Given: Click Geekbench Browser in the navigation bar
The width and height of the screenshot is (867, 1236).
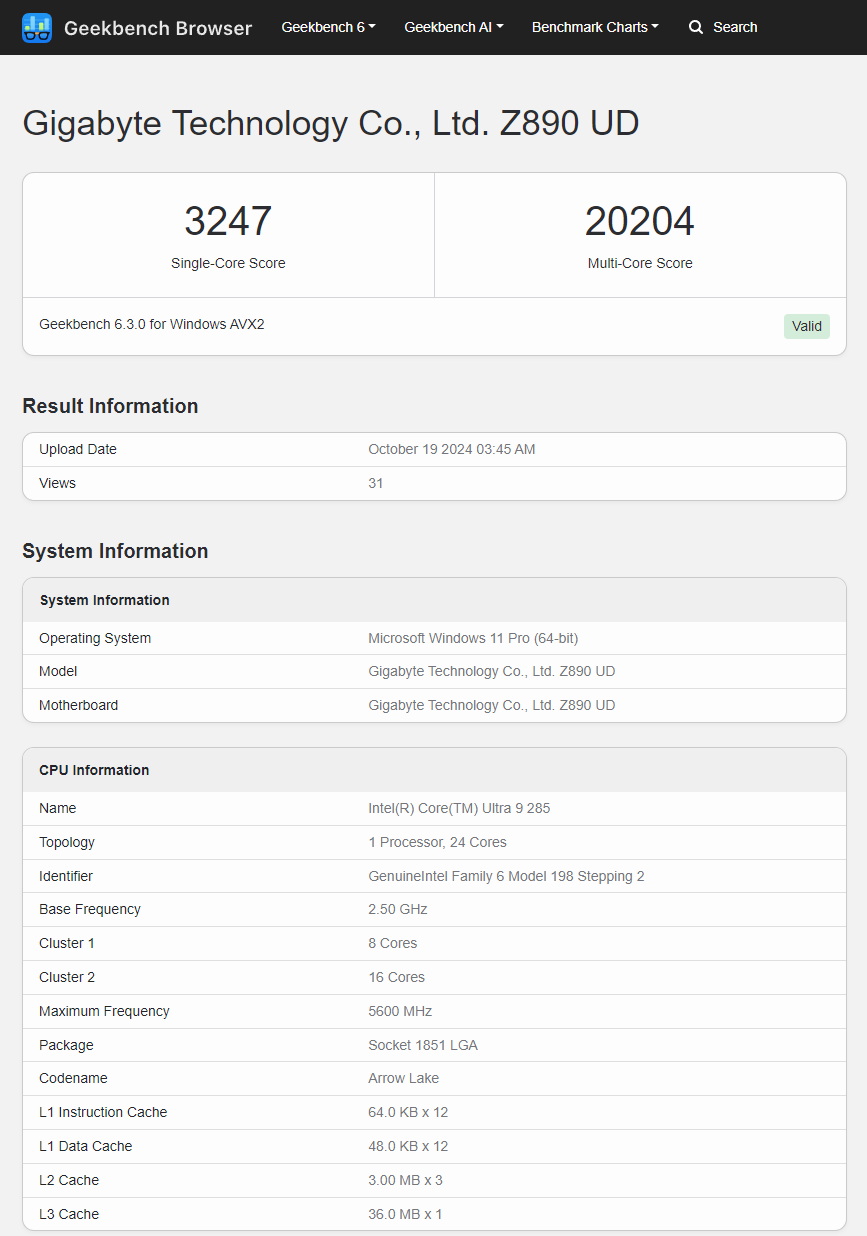Looking at the screenshot, I should pyautogui.click(x=158, y=28).
